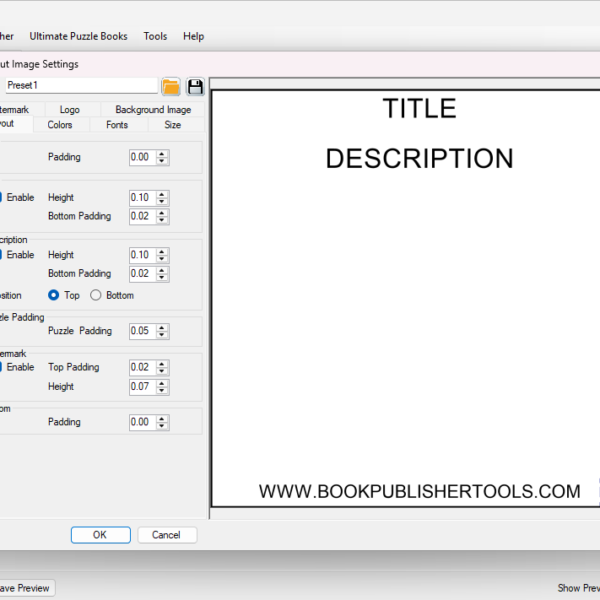Click the Preset1 preset name field
600x600 pixels.
pos(80,86)
